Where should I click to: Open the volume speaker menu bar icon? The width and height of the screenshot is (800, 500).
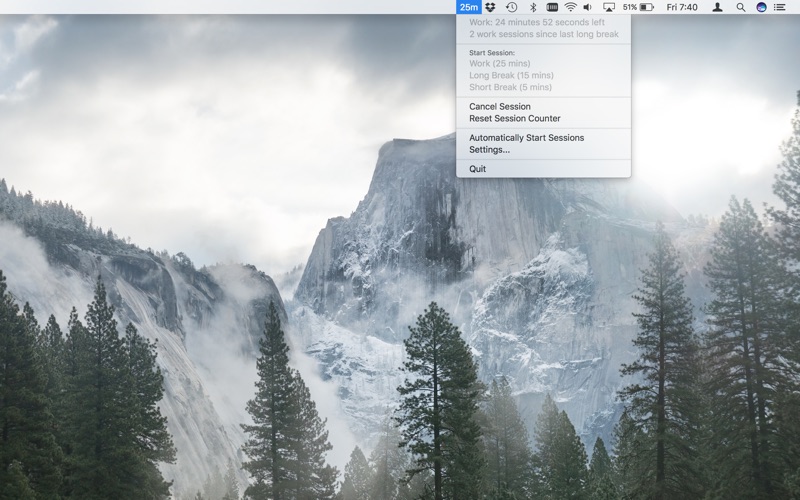coord(588,7)
